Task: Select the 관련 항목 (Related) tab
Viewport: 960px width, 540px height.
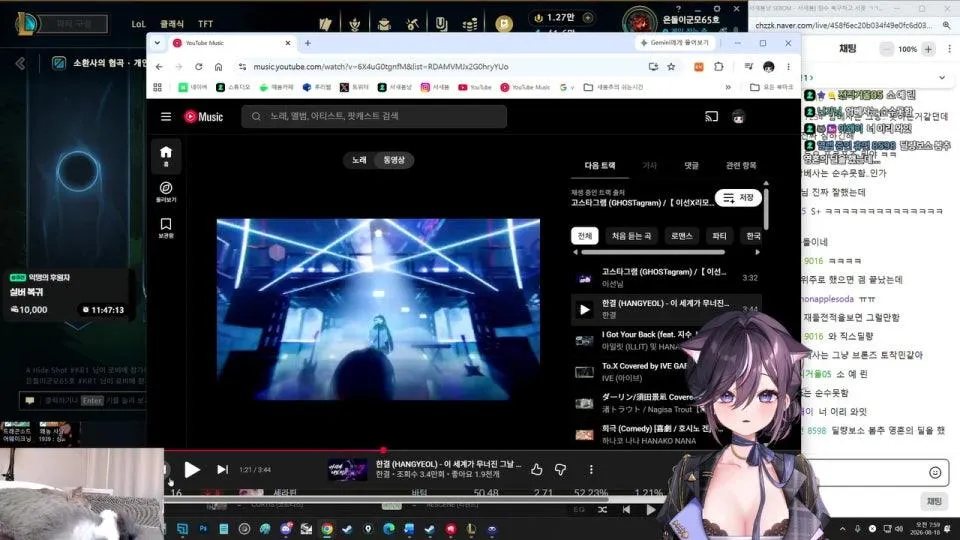Action: (741, 165)
